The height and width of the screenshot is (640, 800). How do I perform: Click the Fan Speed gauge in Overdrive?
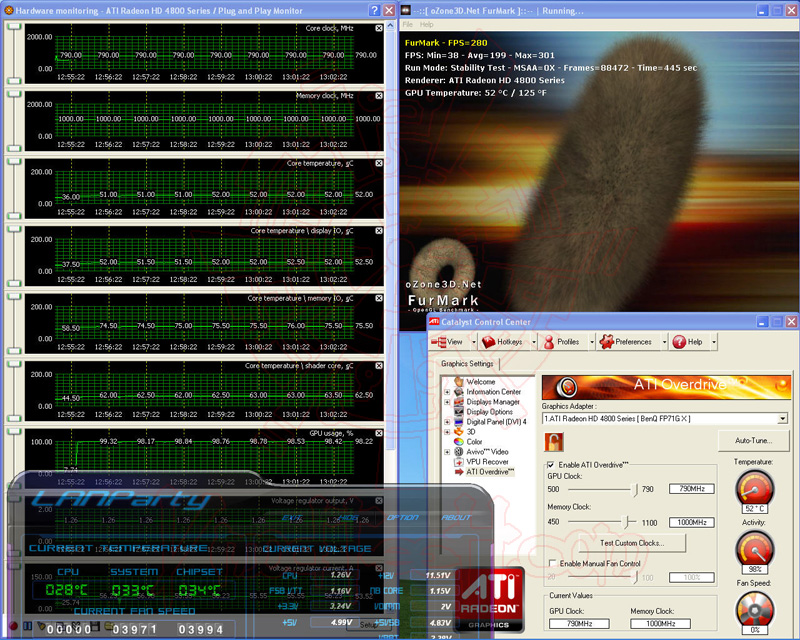(755, 610)
